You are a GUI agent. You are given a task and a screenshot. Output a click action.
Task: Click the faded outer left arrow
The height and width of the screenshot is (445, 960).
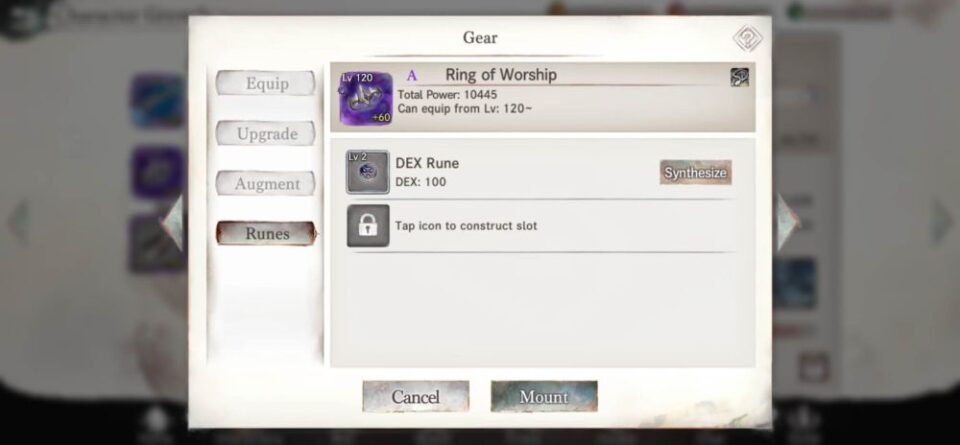(x=18, y=222)
